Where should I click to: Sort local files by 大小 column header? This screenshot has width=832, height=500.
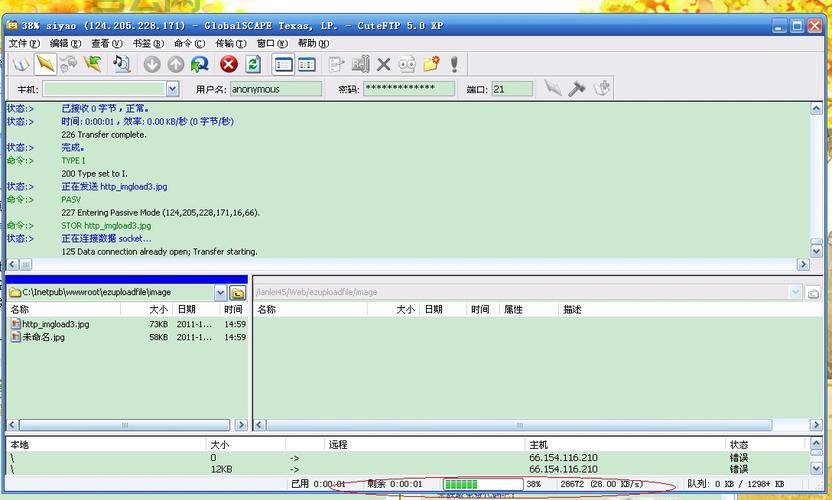click(x=158, y=310)
